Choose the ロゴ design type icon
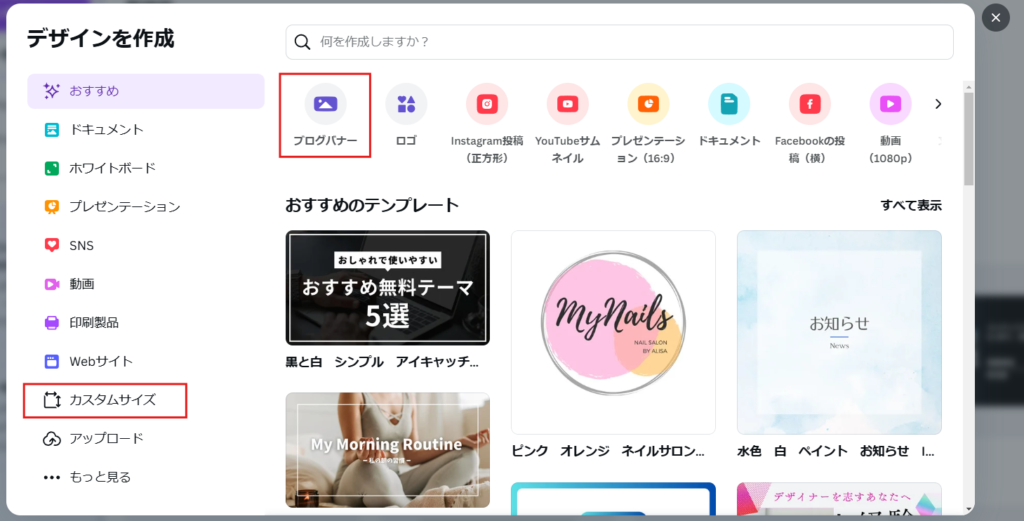 coord(406,104)
